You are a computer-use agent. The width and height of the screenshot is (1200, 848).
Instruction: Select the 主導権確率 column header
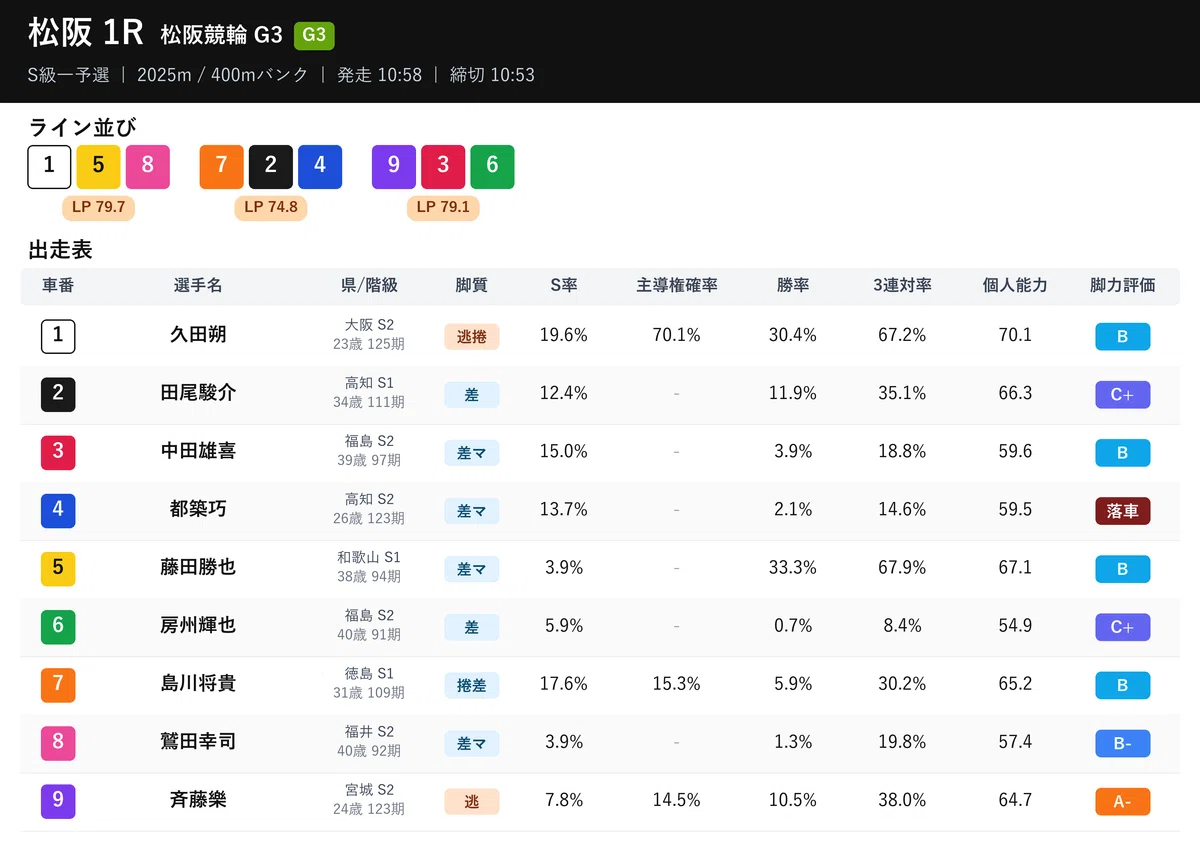[x=677, y=285]
